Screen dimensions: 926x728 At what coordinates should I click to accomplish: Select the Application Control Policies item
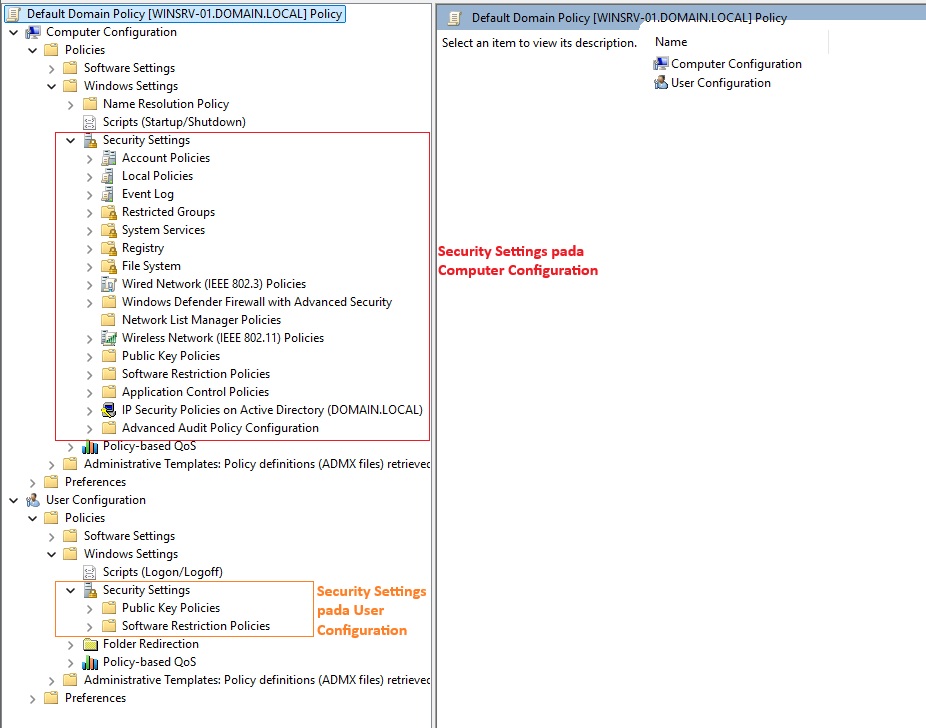tap(195, 392)
